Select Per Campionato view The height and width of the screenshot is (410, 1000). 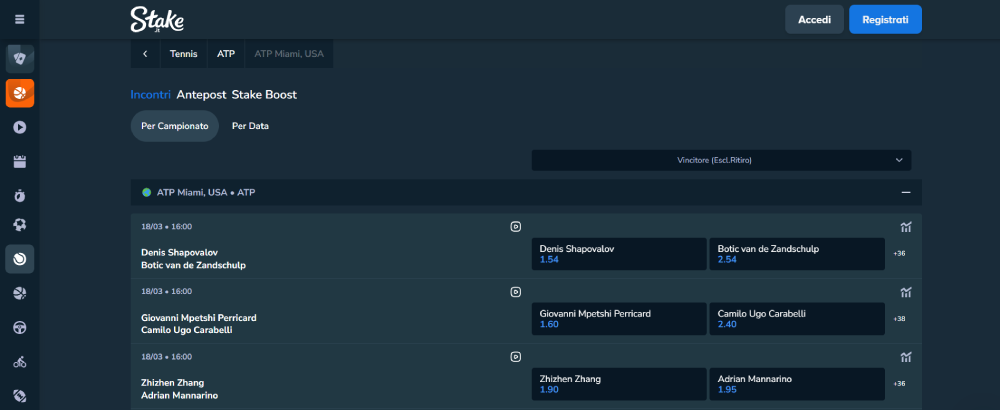(x=175, y=126)
